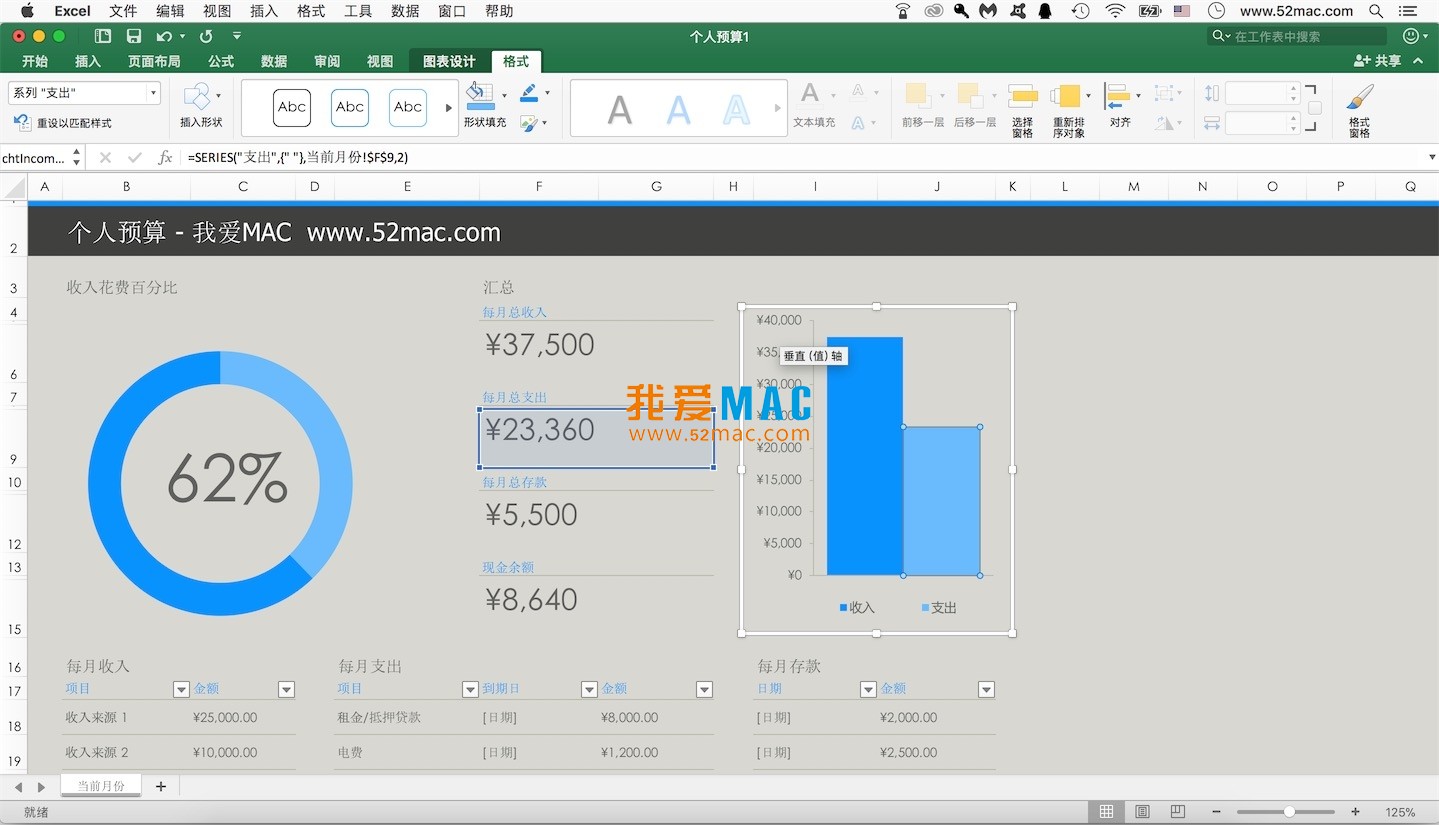1439x825 pixels.
Task: Redo with the circular arrow icon
Action: click(x=206, y=36)
